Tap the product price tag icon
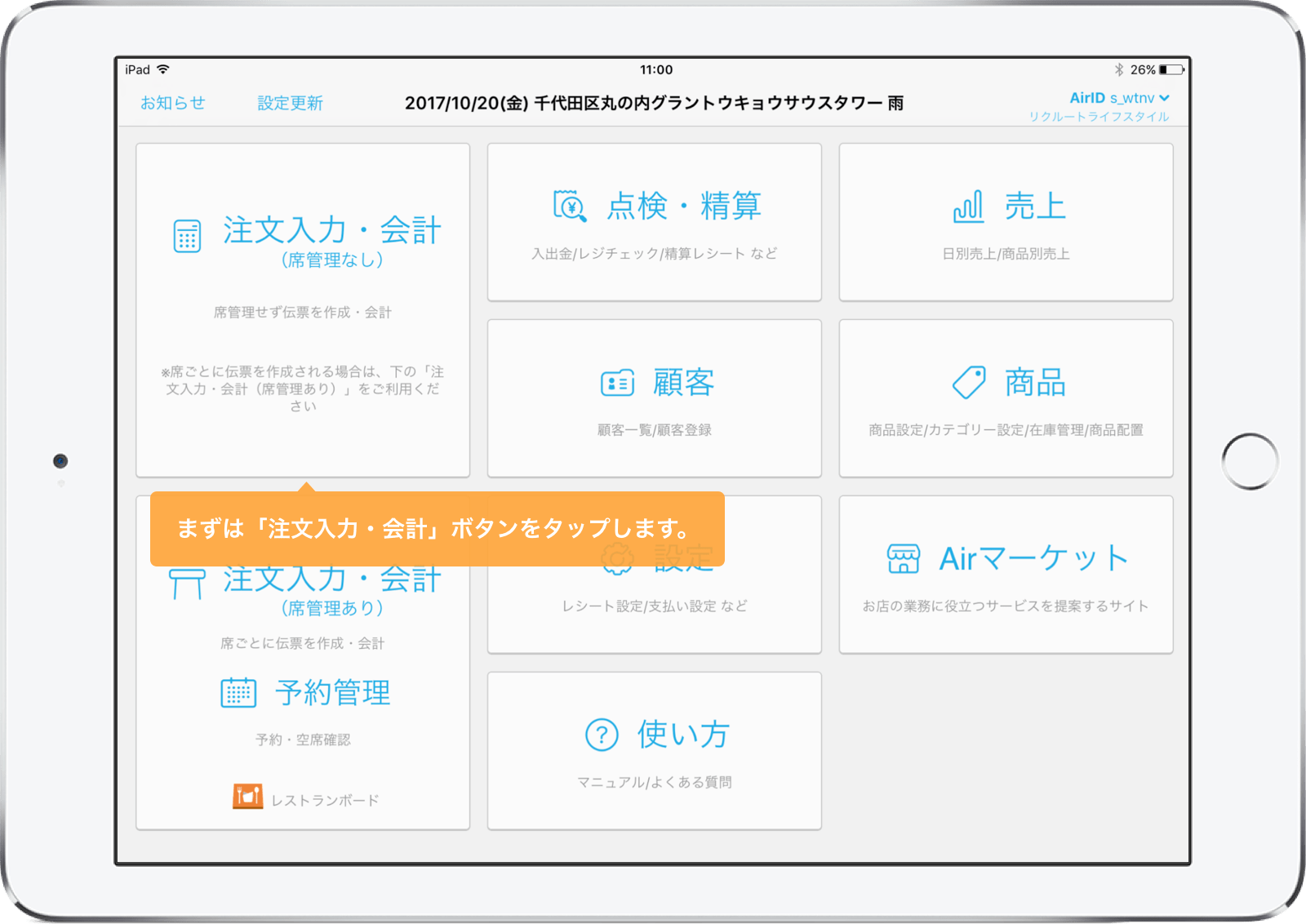This screenshot has height=924, width=1306. point(969,382)
